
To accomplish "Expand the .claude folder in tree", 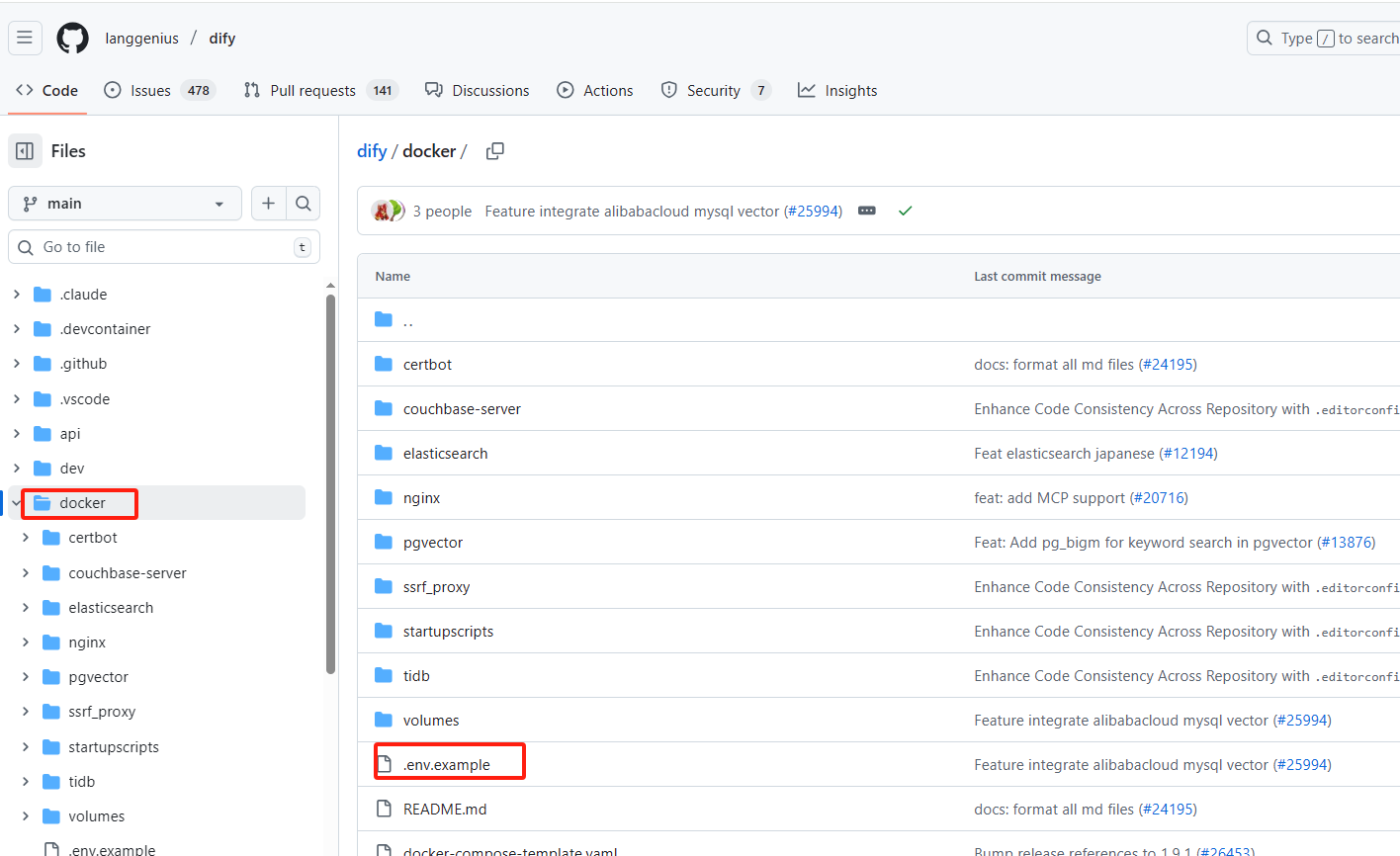I will tap(17, 295).
